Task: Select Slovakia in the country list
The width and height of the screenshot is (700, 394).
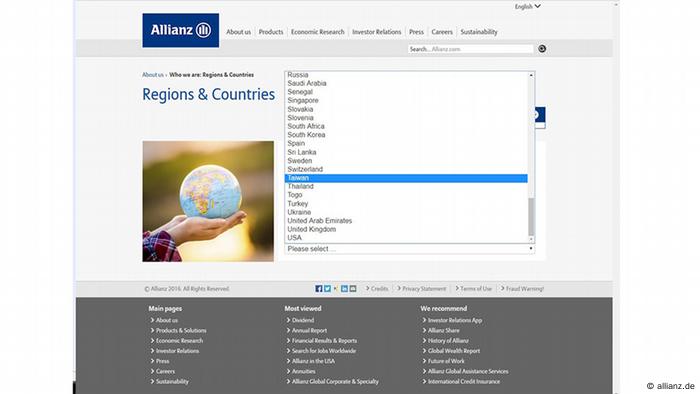Action: pyautogui.click(x=406, y=109)
